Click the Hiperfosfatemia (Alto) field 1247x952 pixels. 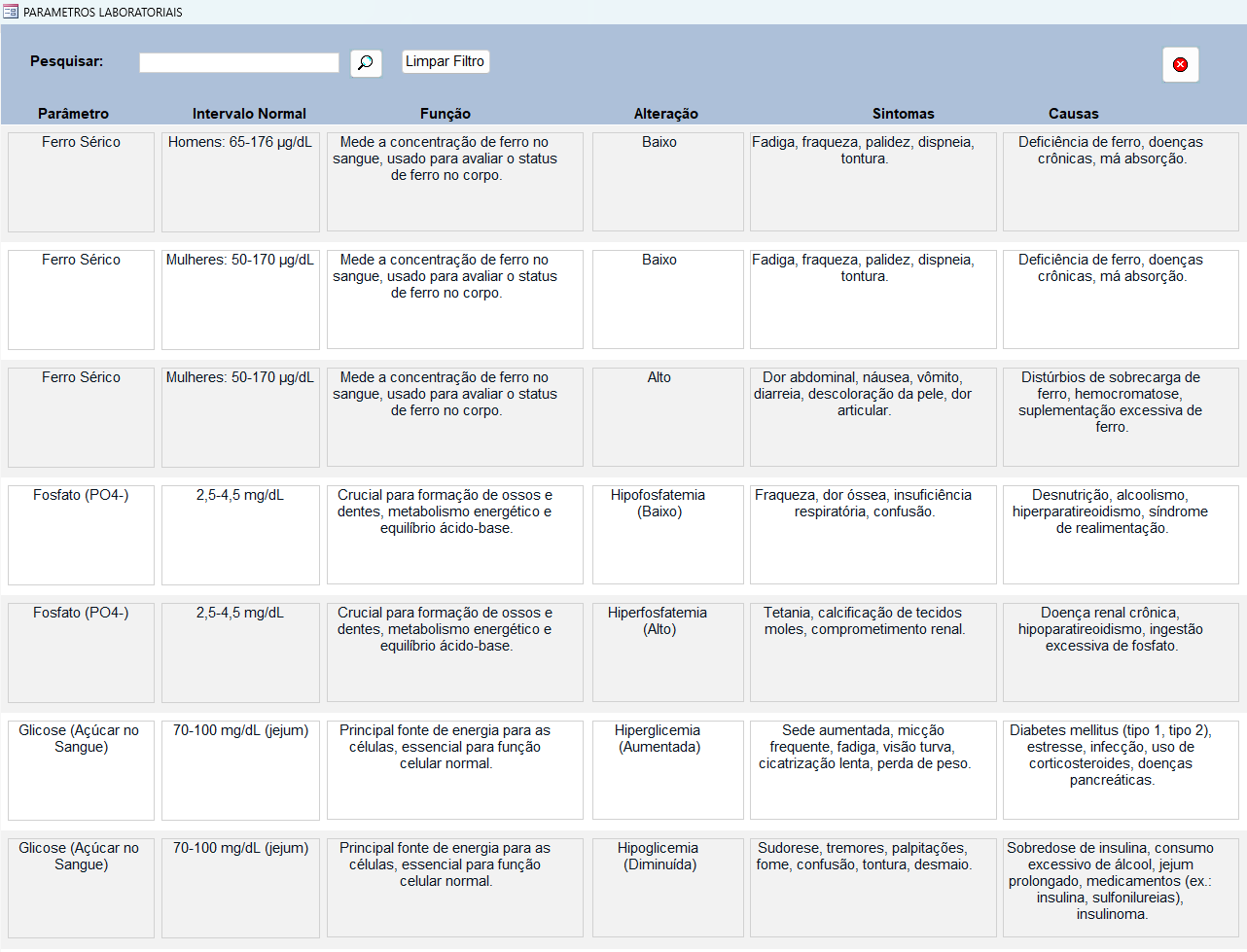click(x=667, y=652)
